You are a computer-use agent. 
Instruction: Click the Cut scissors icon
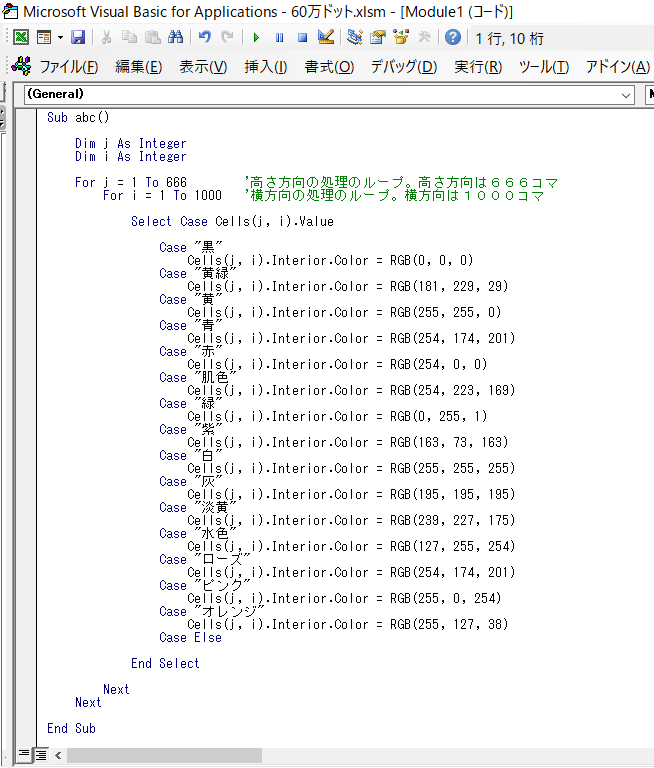click(x=106, y=37)
